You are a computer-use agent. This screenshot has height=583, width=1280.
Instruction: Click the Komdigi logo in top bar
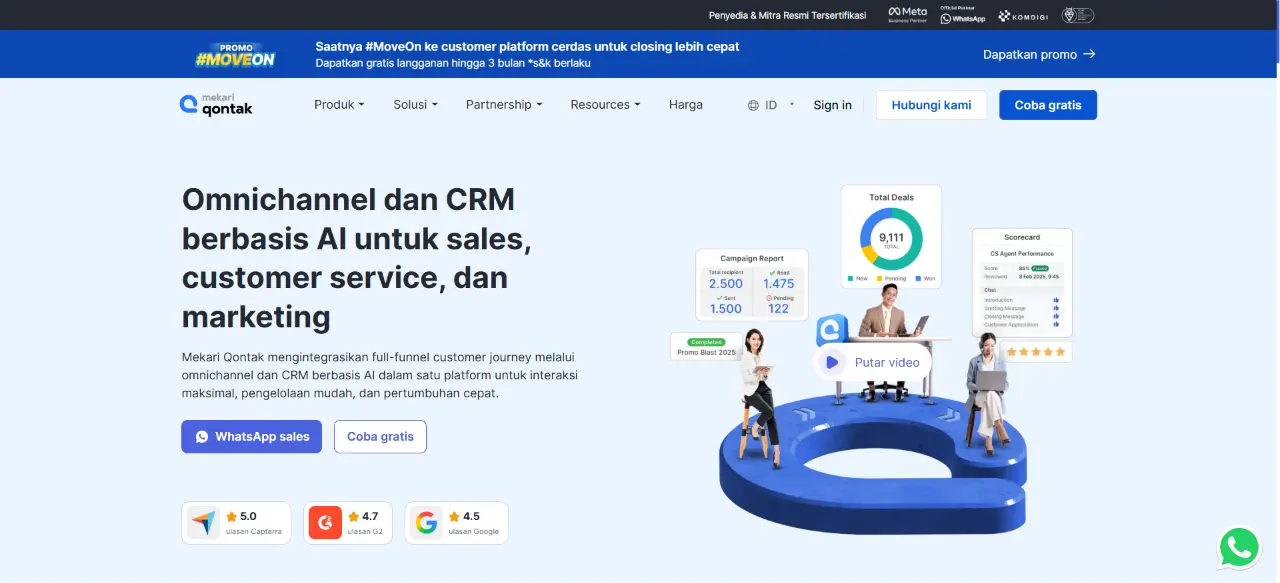[1022, 16]
